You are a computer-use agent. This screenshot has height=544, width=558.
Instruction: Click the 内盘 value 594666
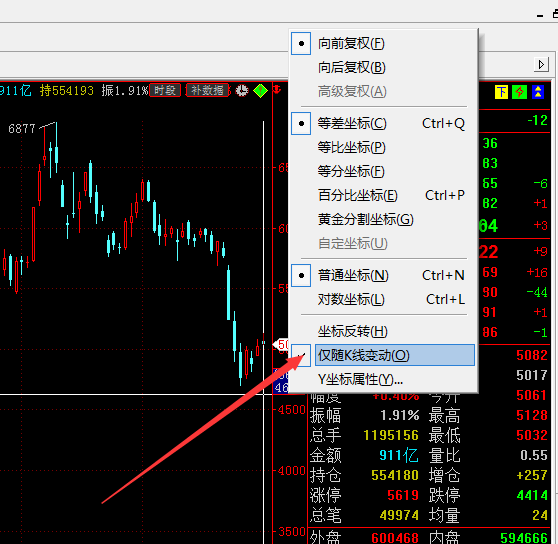(x=524, y=538)
